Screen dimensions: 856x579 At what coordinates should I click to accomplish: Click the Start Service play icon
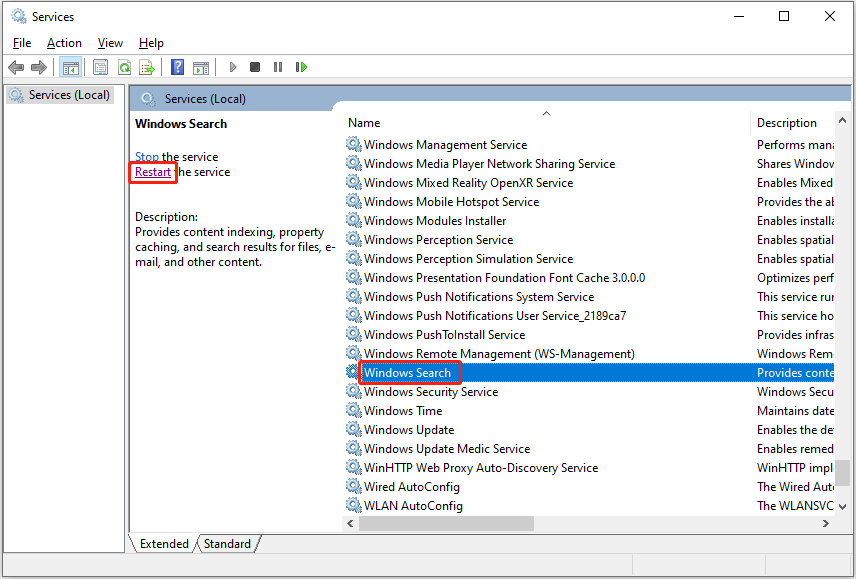233,67
